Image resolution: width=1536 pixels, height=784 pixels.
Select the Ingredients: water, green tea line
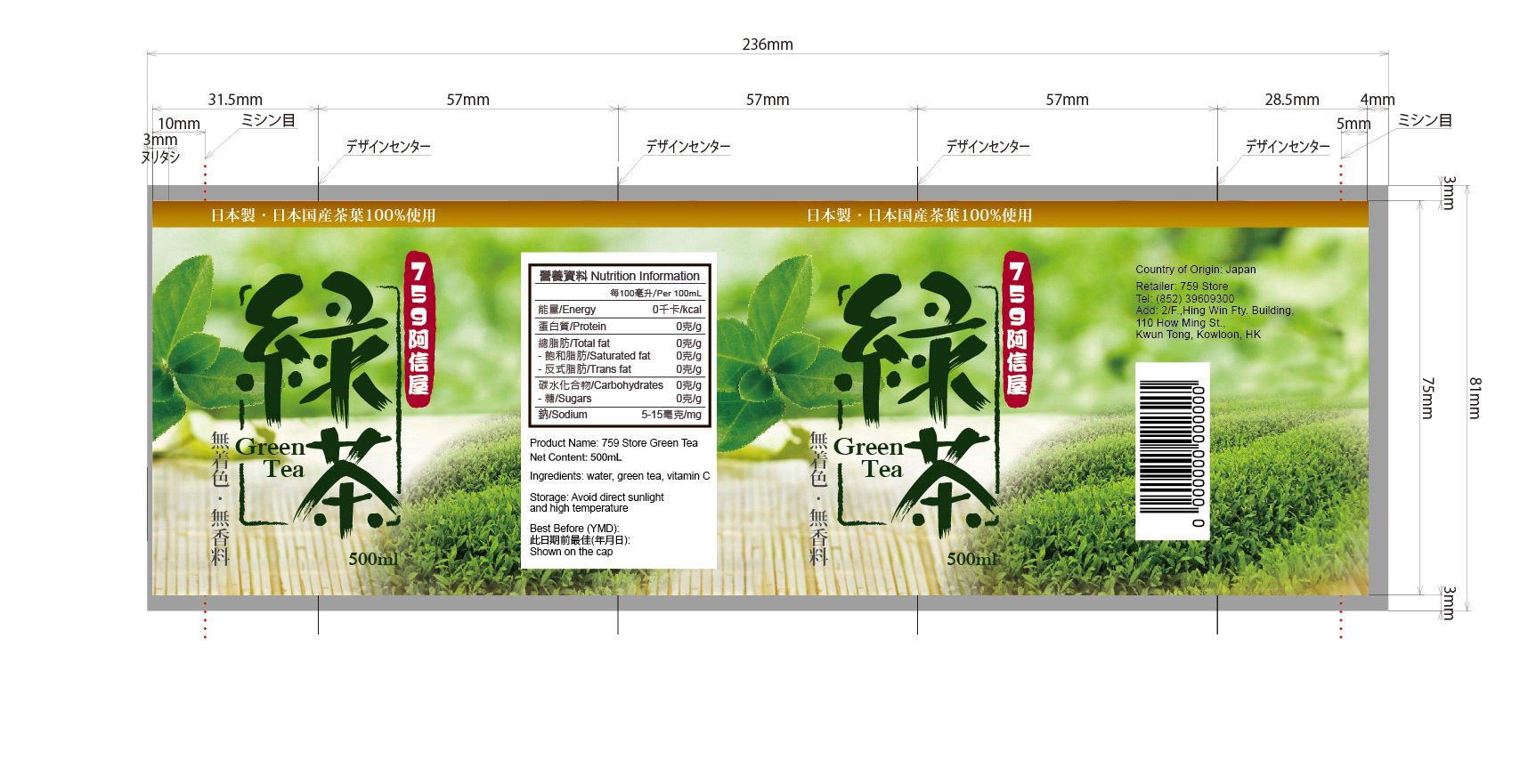tap(620, 476)
